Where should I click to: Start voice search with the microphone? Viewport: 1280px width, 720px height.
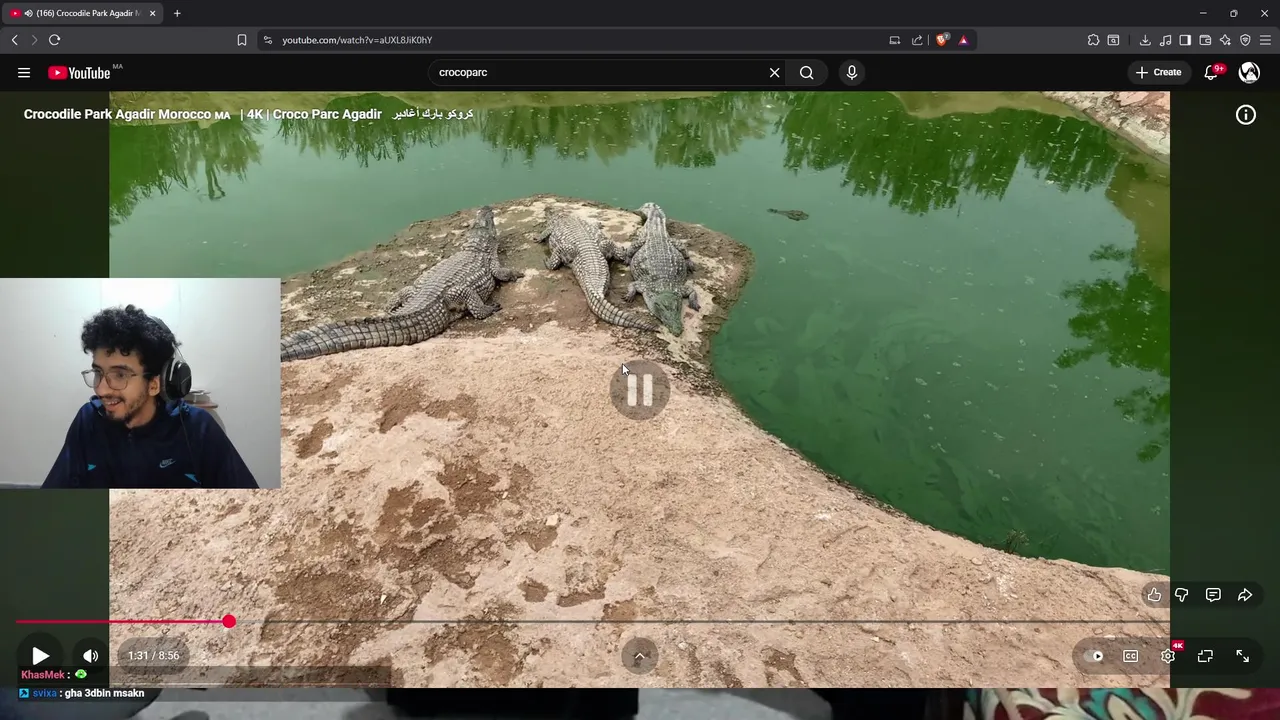point(852,72)
